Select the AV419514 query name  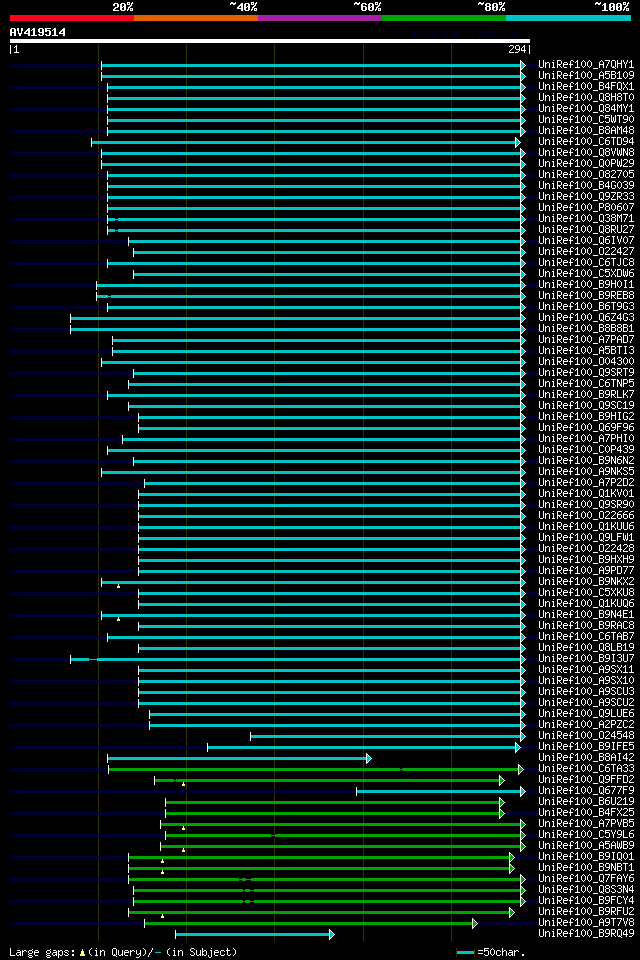click(x=37, y=32)
